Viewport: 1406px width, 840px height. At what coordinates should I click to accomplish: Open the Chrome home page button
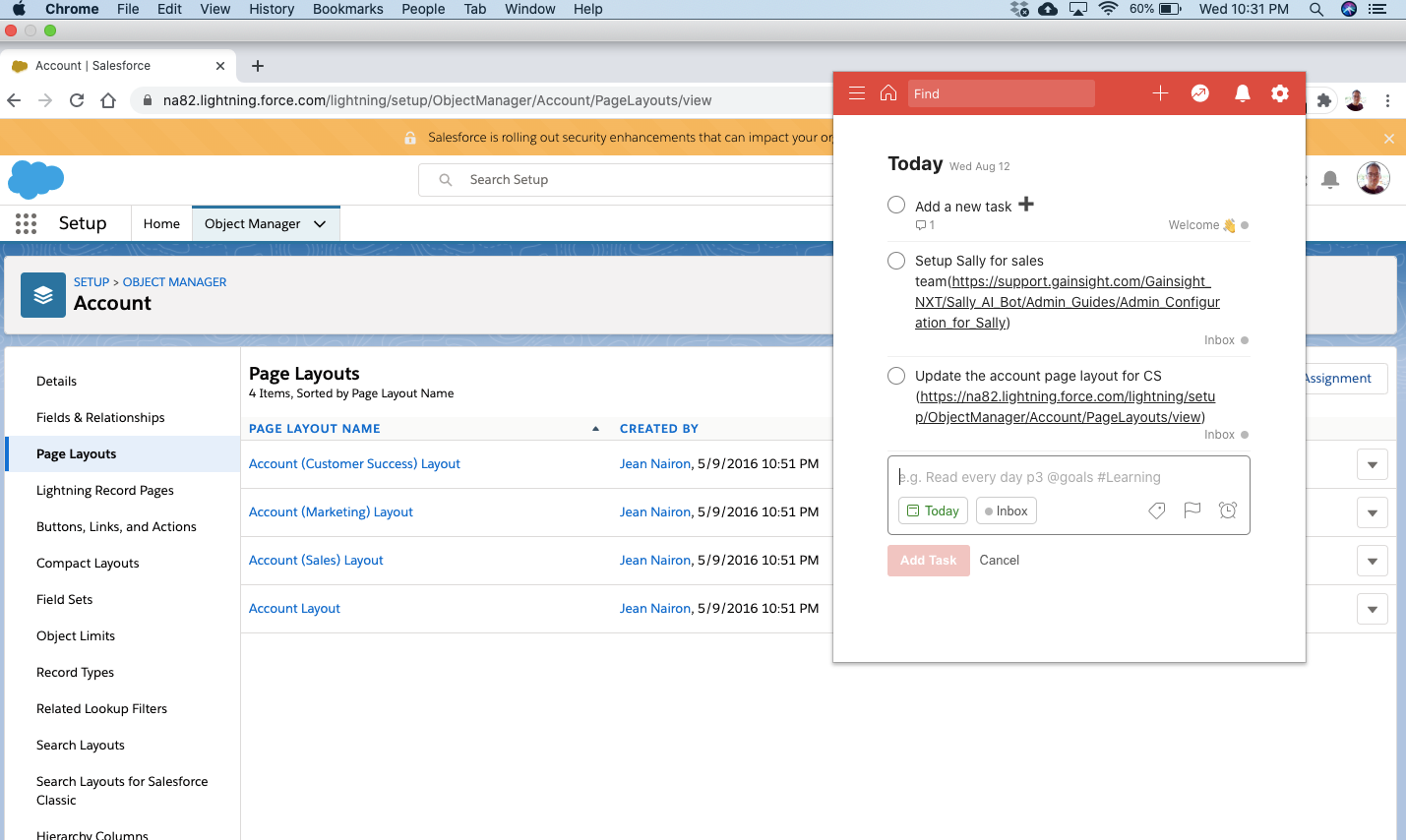point(108,100)
